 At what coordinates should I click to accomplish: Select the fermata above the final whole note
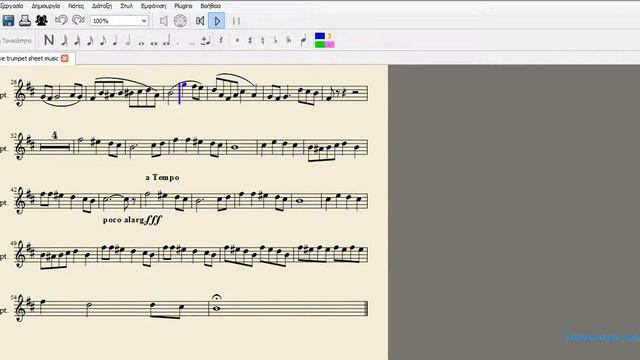216,297
